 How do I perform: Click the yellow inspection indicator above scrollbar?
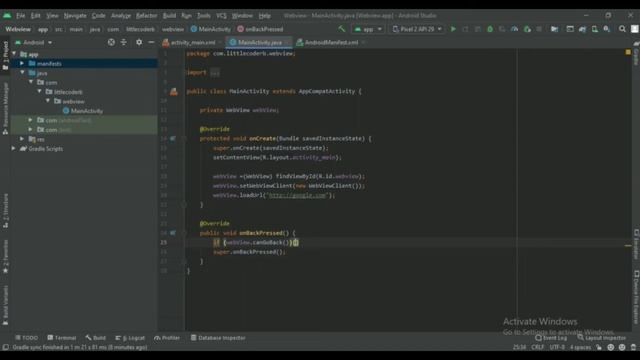click(628, 52)
